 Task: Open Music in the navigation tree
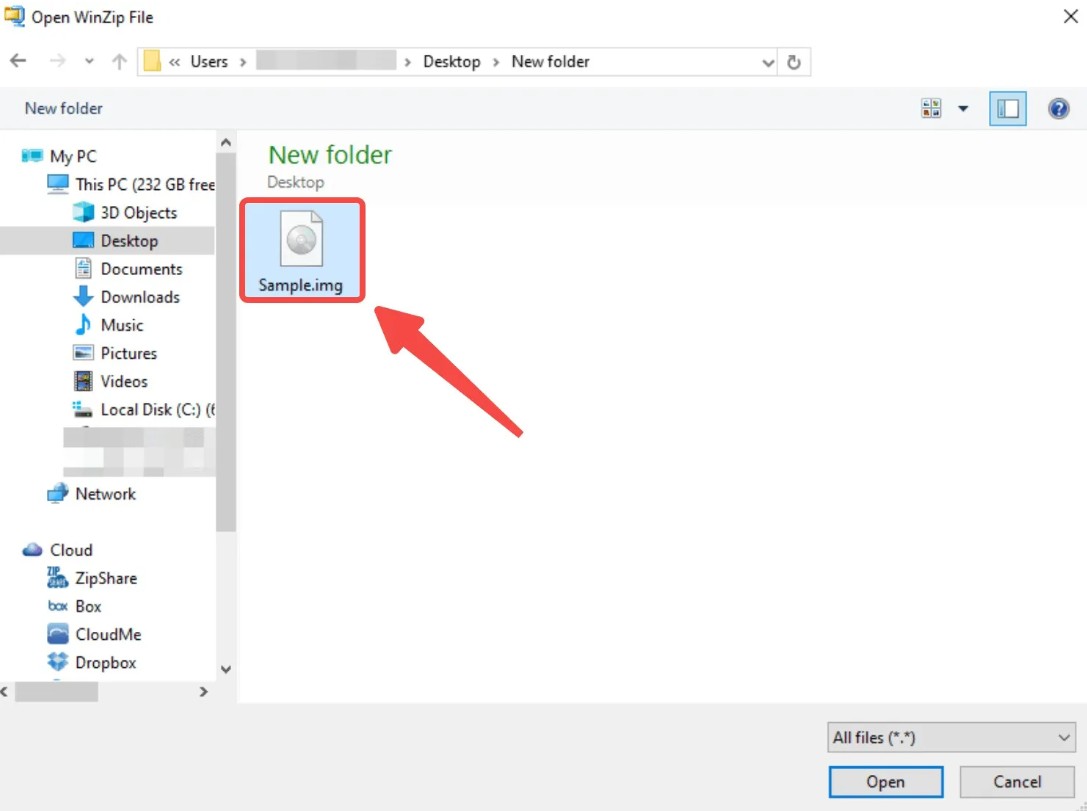pyautogui.click(x=122, y=325)
